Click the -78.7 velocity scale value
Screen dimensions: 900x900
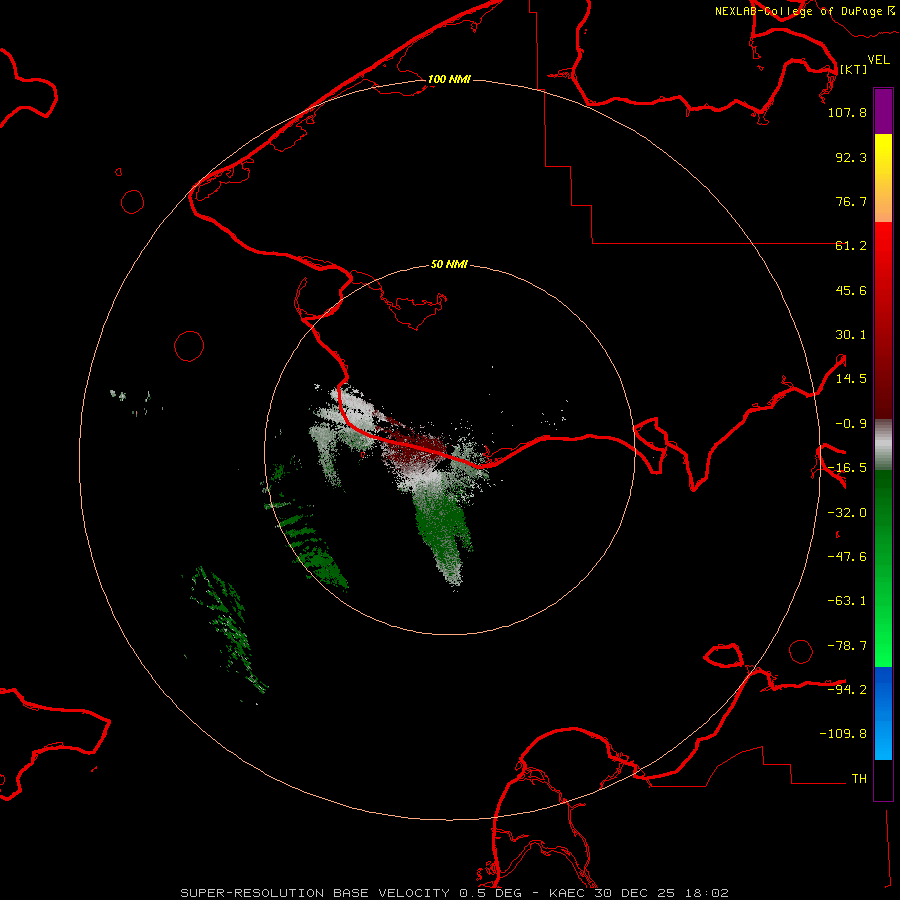tap(847, 645)
